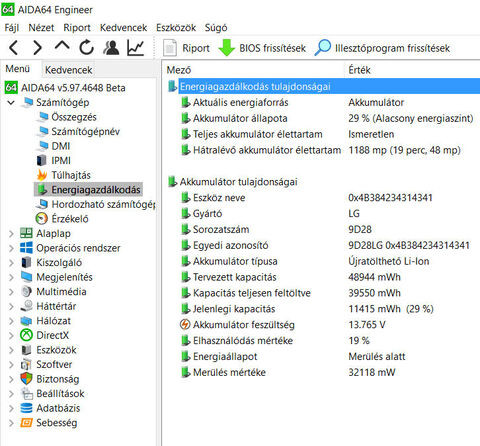The width and height of the screenshot is (480, 446).
Task: Click the Érzékelő gauge icon
Action: 42,219
